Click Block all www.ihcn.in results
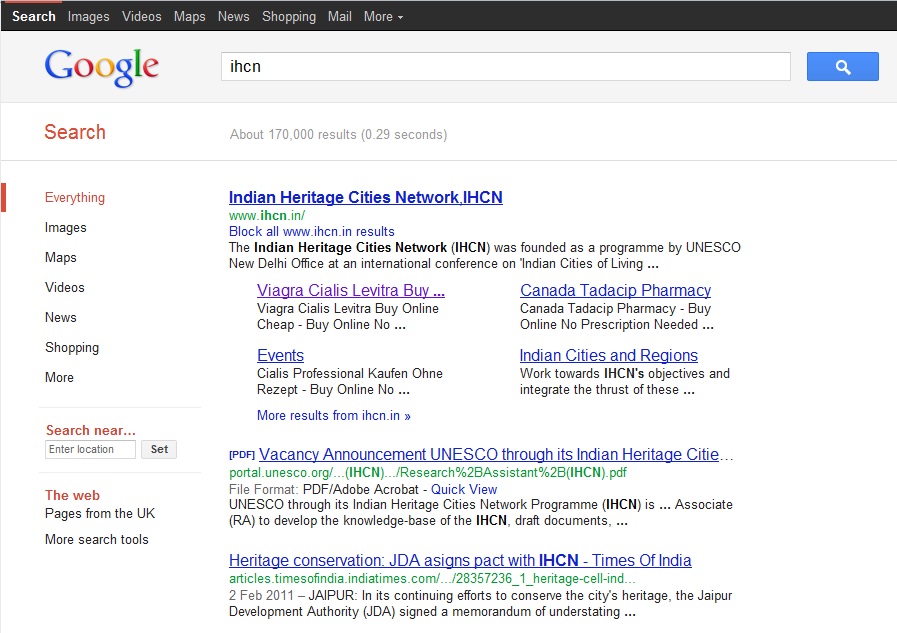The width and height of the screenshot is (897, 633). click(312, 232)
